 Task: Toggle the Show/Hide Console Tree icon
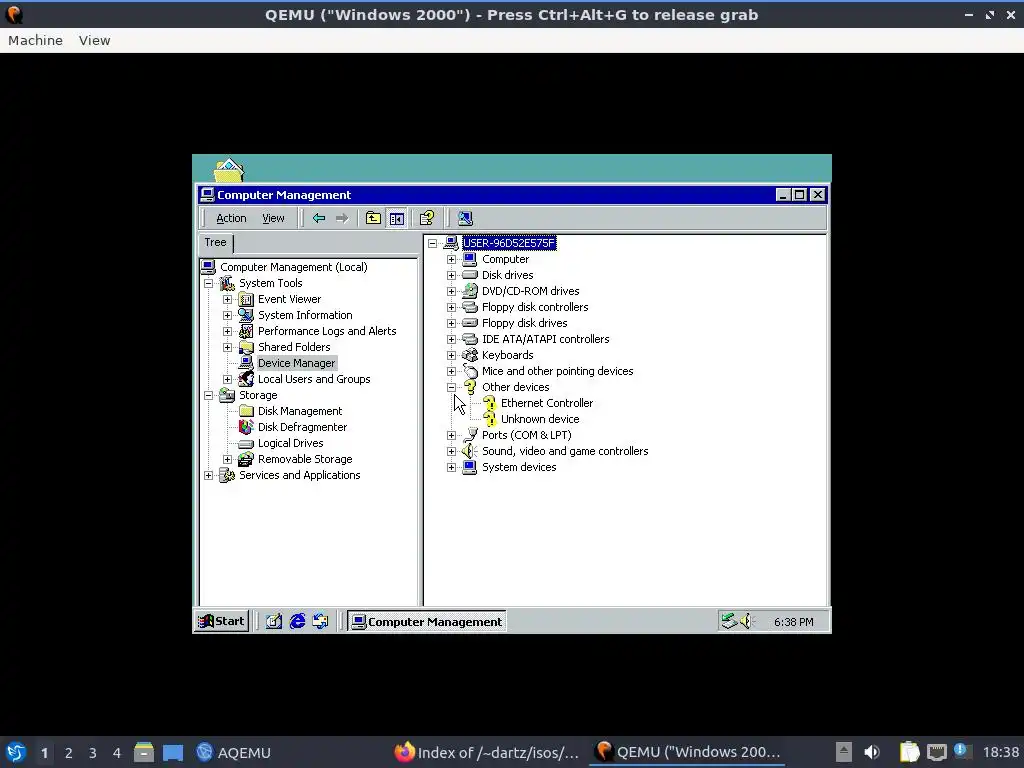pos(396,218)
